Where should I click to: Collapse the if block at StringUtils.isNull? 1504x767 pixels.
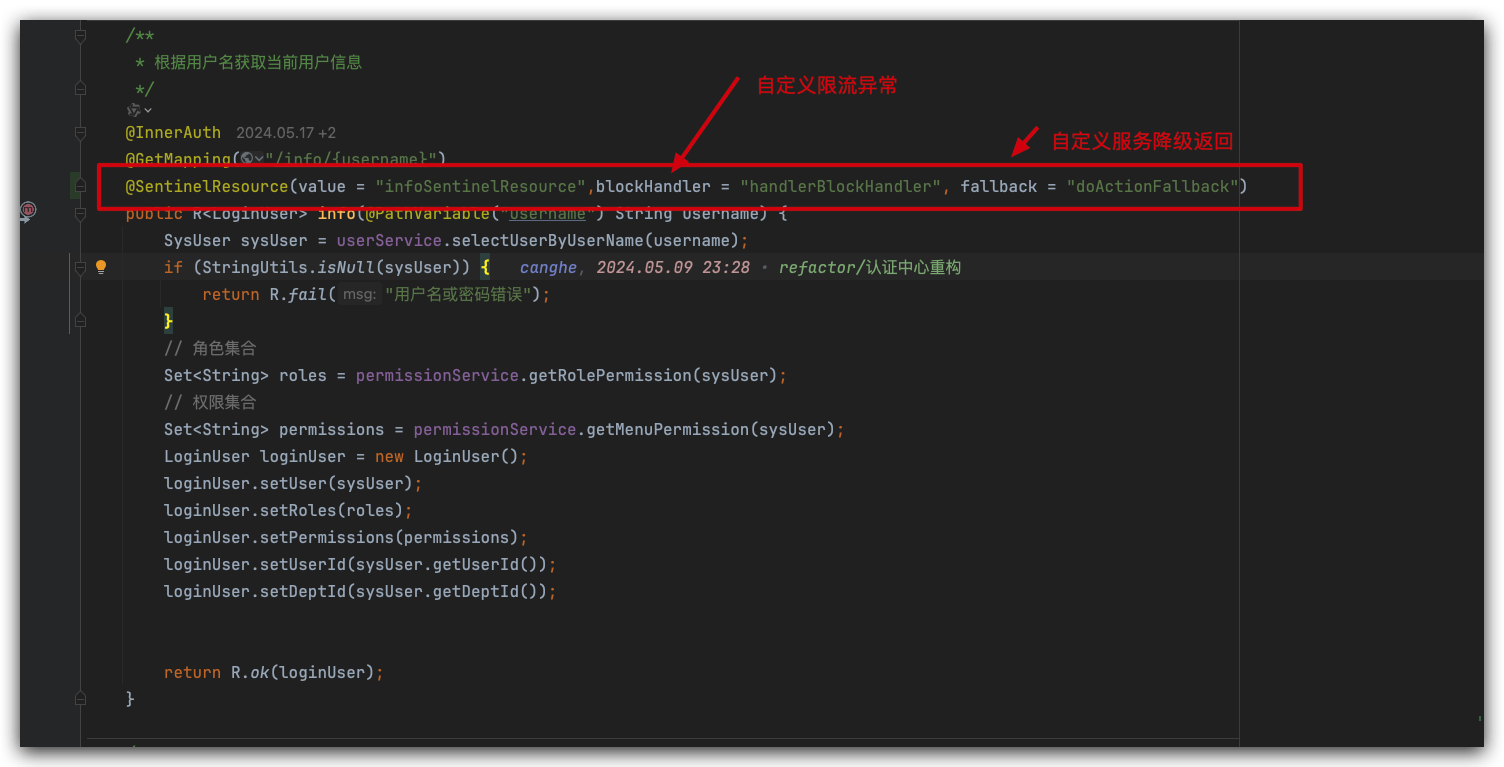80,267
